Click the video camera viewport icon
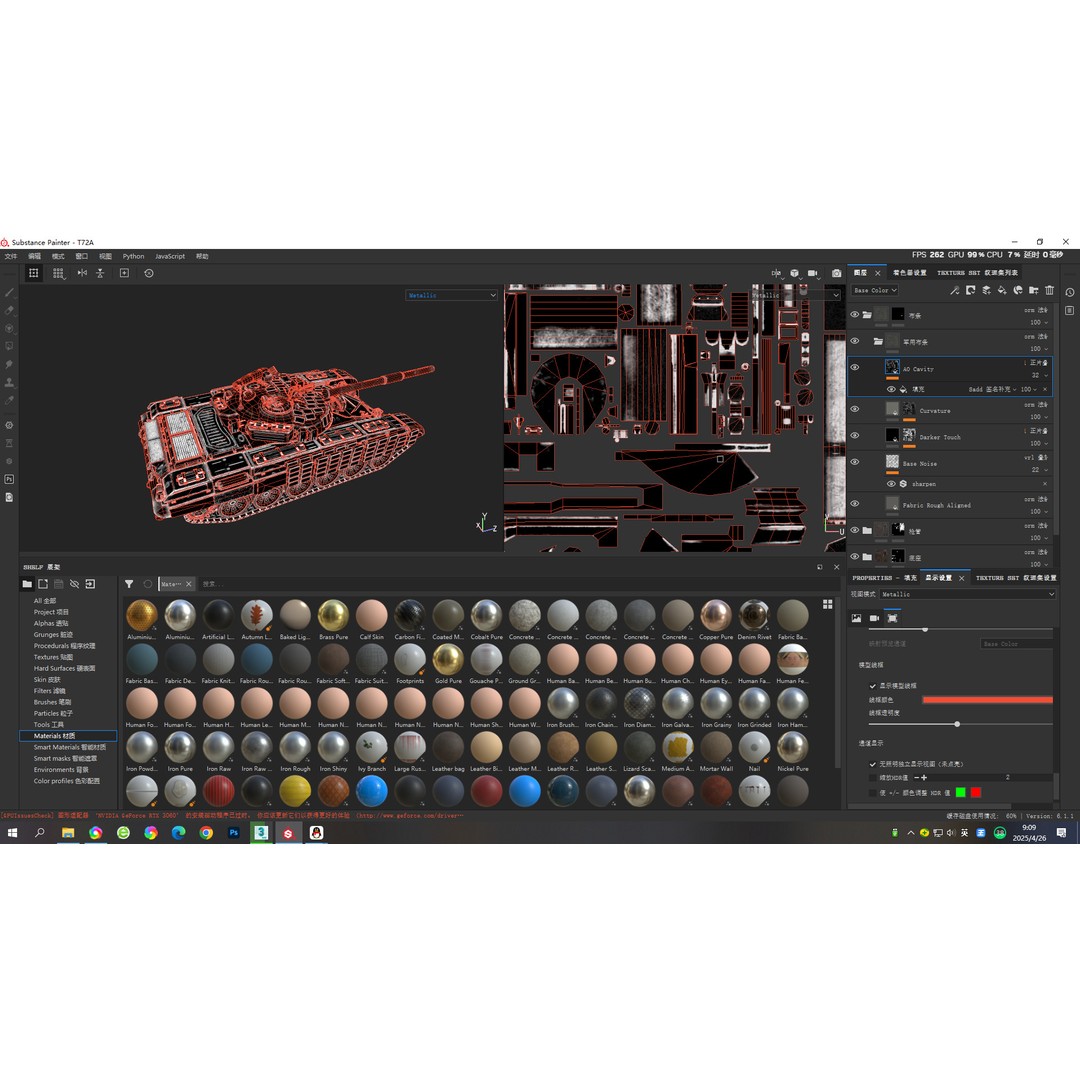 [813, 273]
